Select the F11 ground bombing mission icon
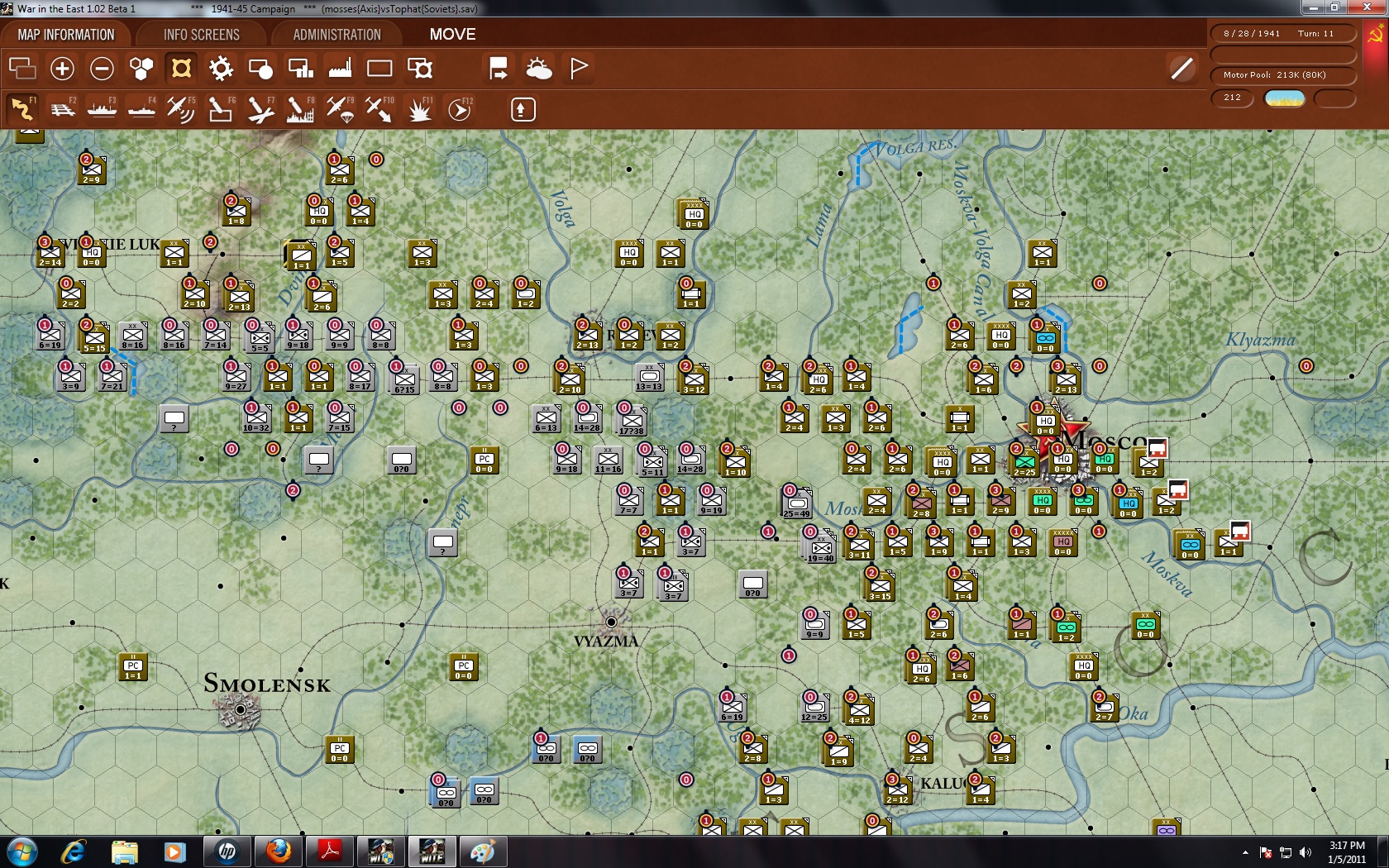 point(418,108)
